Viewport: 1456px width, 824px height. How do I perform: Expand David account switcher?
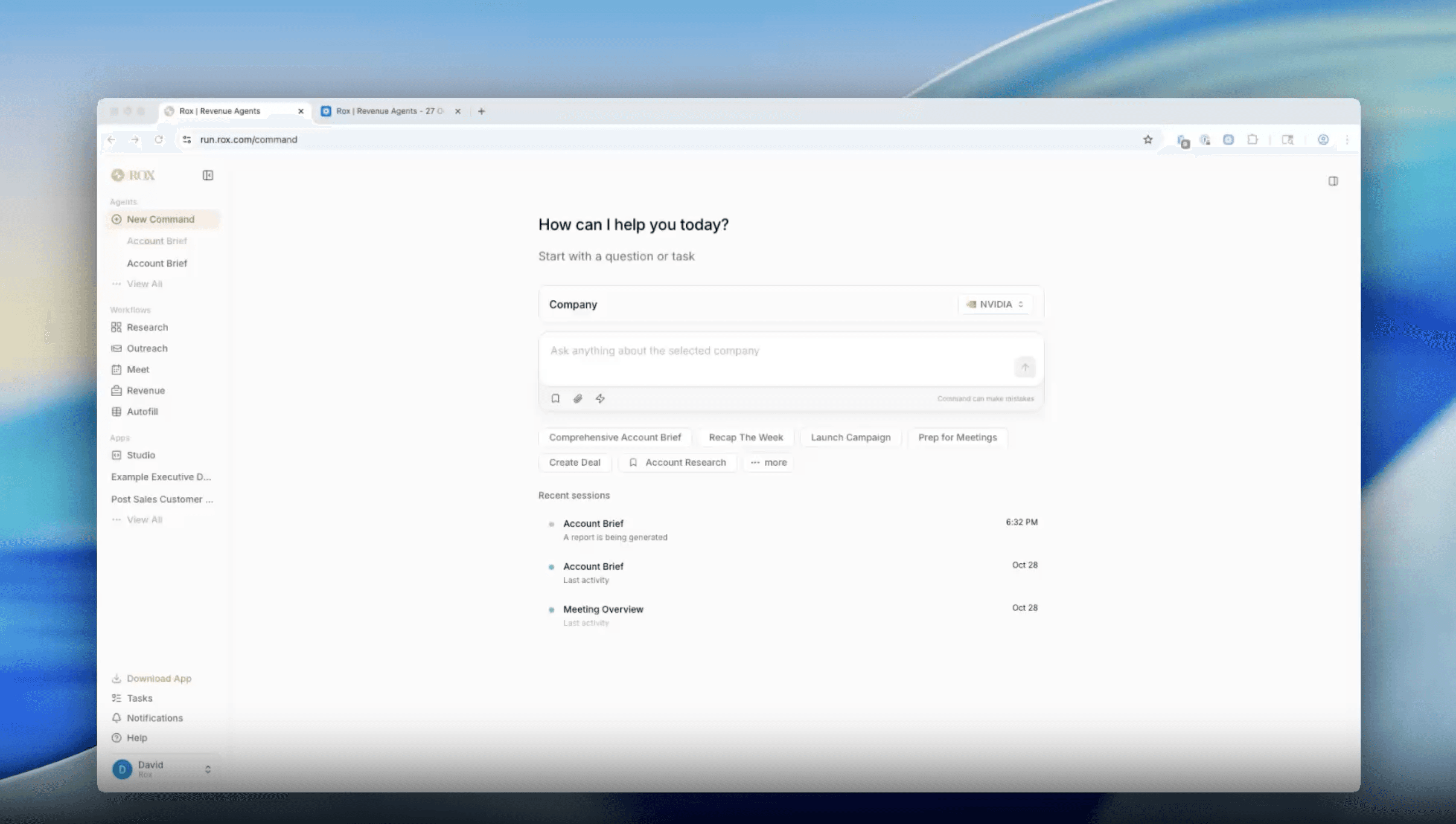tap(208, 769)
